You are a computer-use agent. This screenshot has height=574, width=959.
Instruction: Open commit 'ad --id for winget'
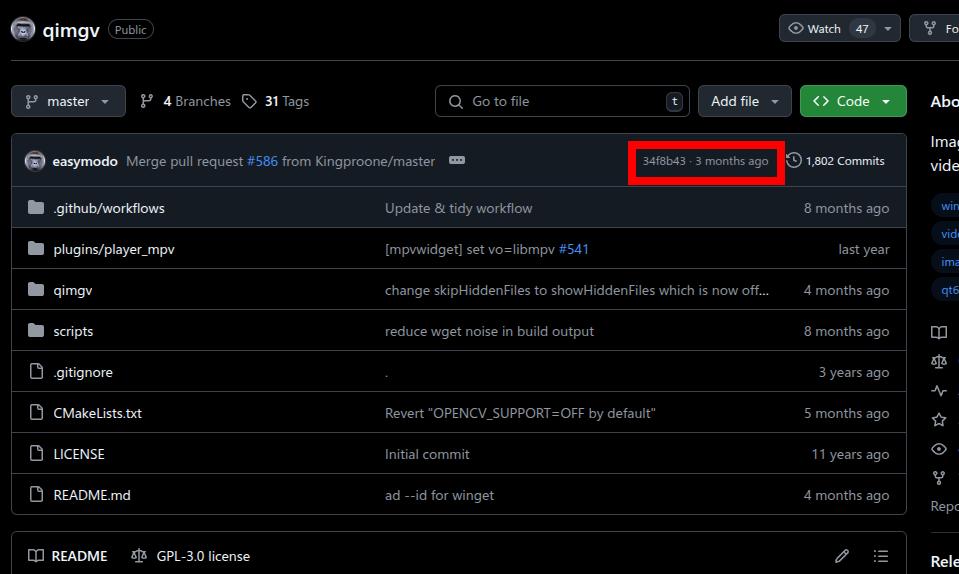pyautogui.click(x=439, y=495)
